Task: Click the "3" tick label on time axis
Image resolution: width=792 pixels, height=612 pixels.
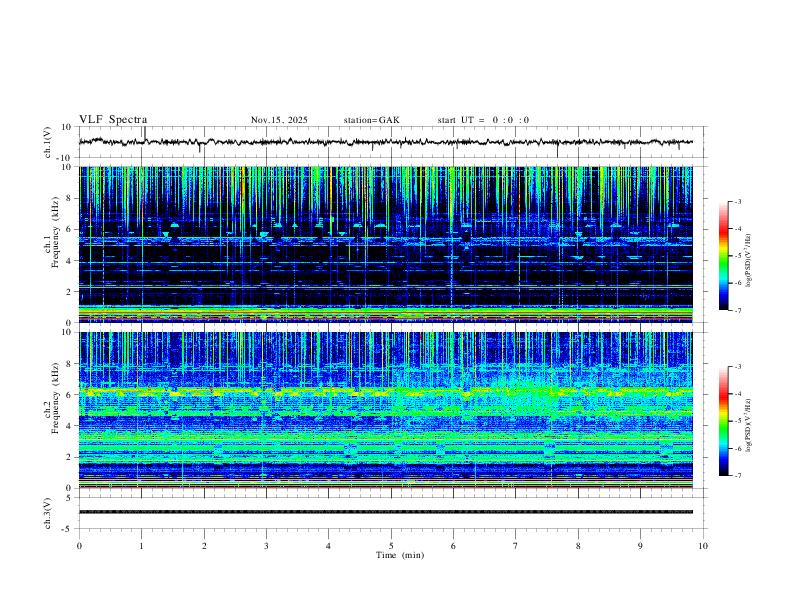Action: pos(266,546)
